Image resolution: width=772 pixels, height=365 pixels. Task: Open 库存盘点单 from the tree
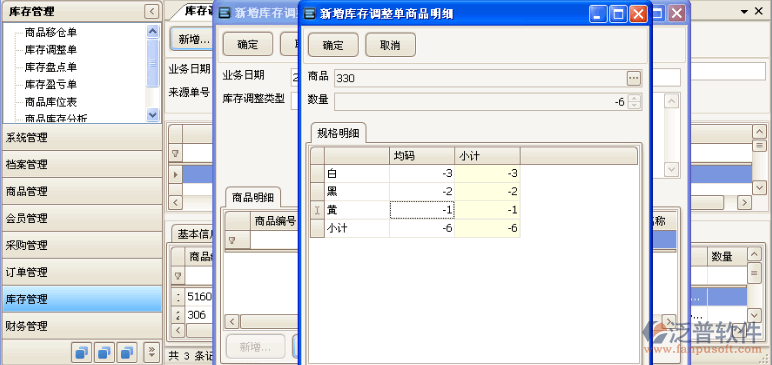click(x=51, y=67)
